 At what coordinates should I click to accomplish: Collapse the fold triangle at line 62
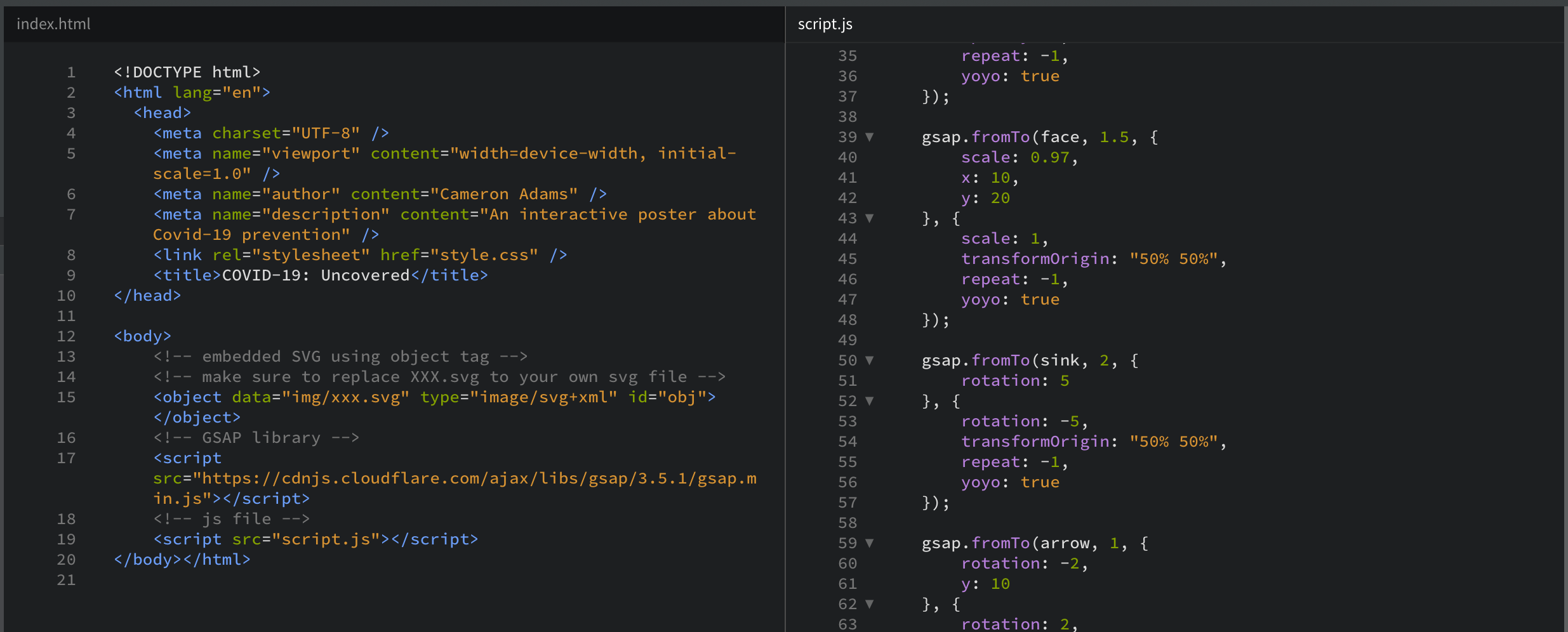tap(870, 604)
